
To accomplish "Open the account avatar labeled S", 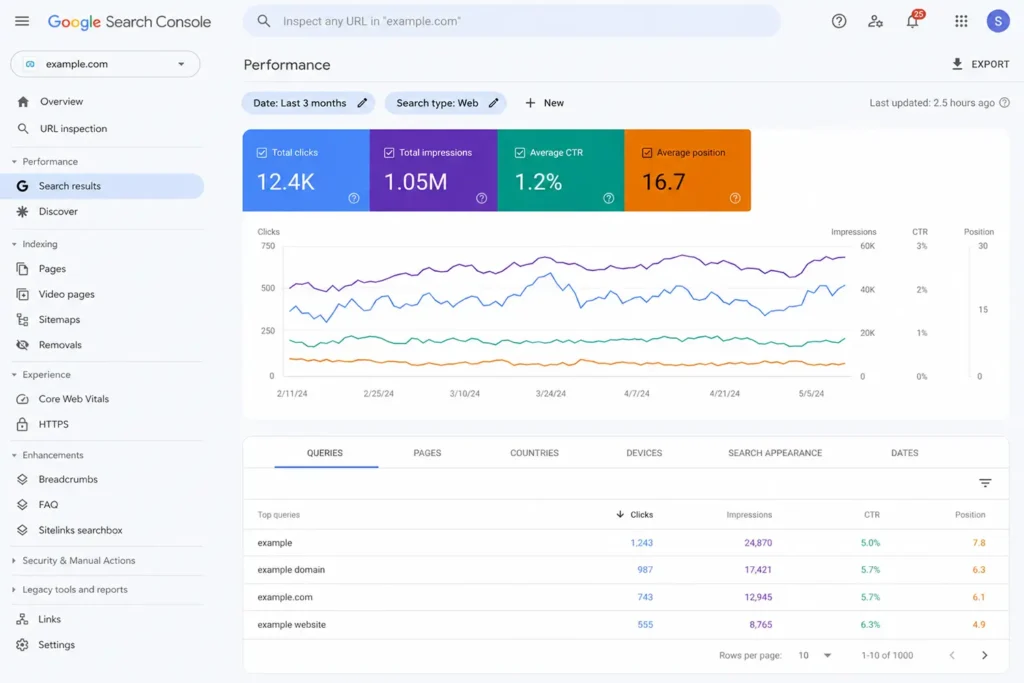I will pyautogui.click(x=998, y=22).
